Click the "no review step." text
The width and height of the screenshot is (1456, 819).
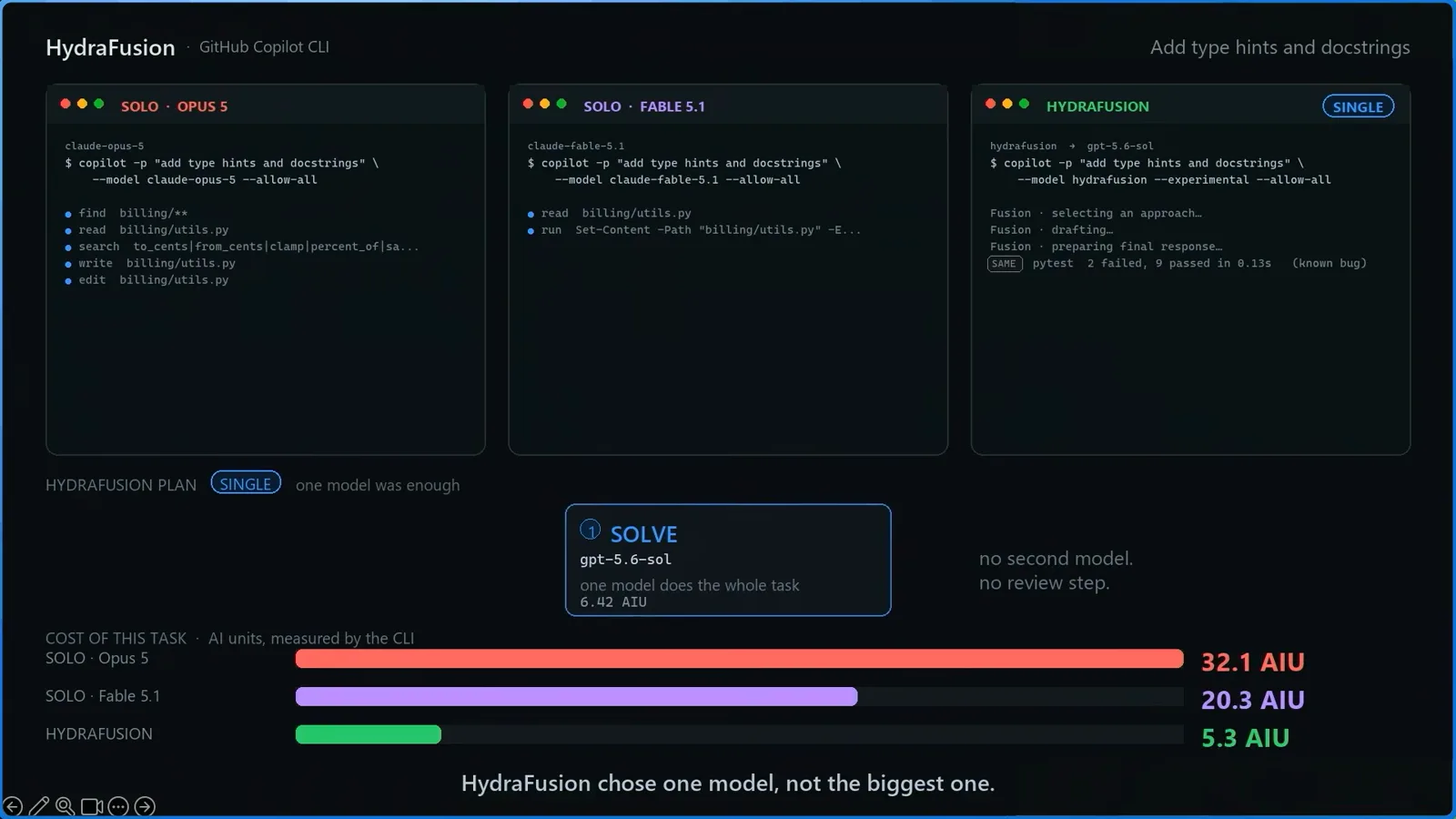1044,582
